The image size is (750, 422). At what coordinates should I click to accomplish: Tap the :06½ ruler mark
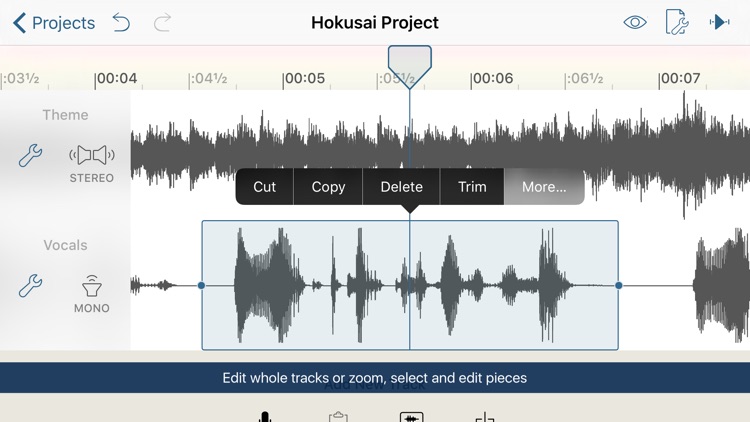tap(584, 78)
